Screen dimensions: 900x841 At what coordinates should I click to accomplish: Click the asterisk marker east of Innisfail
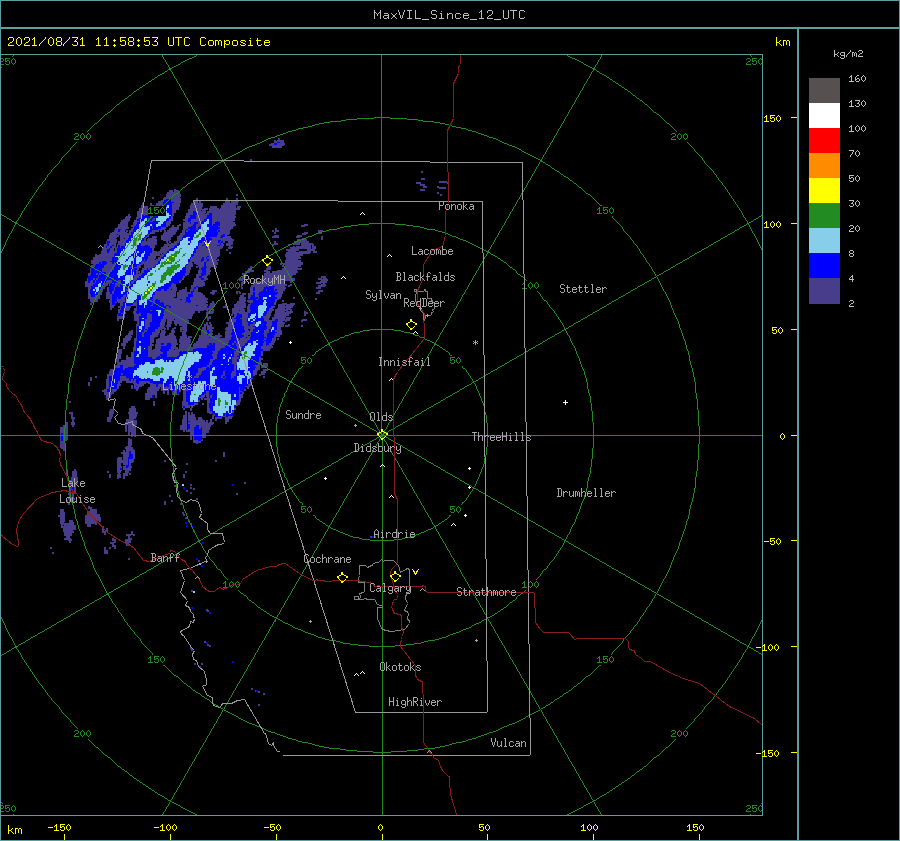(475, 343)
